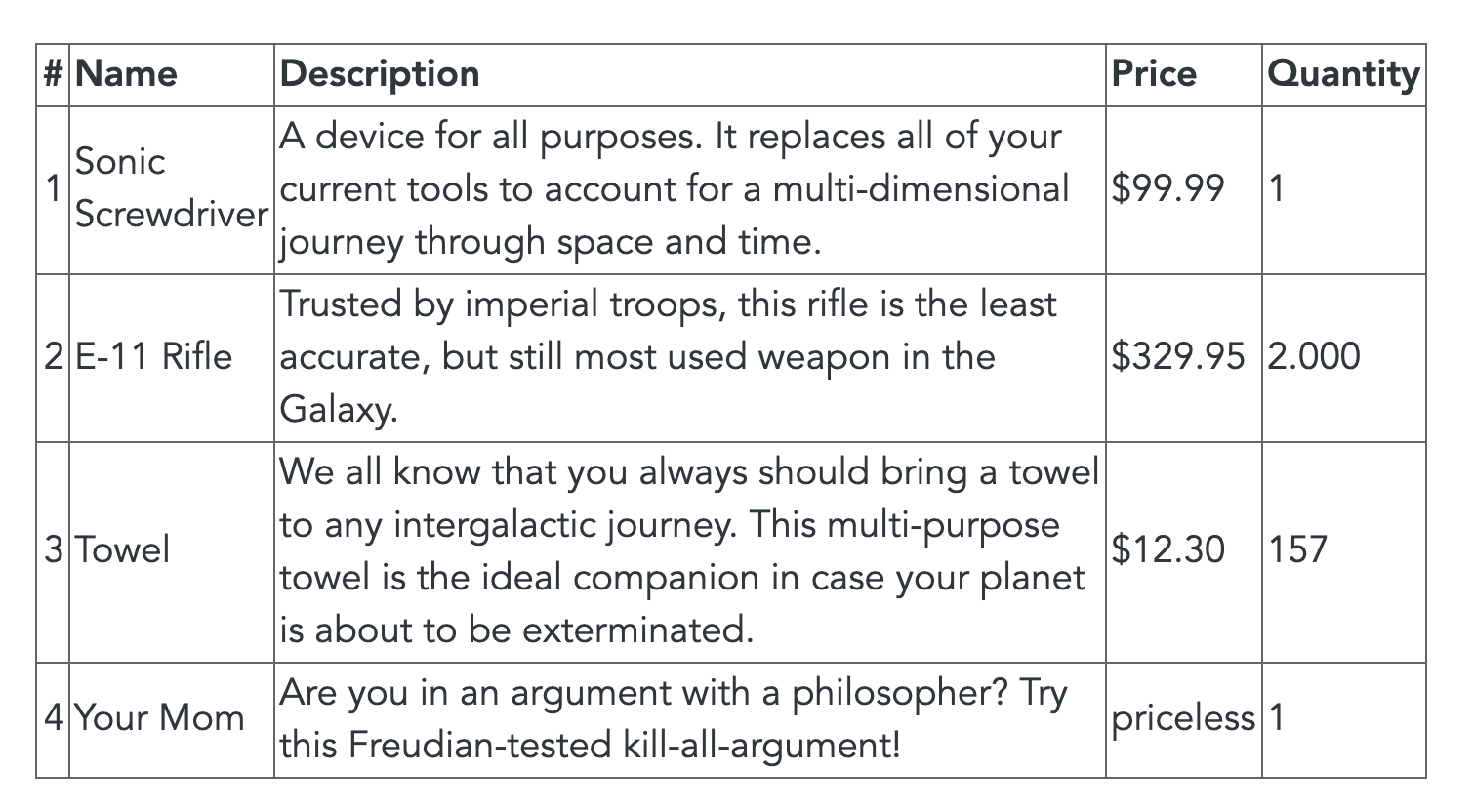
Task: Click the Your Mom description text
Action: click(674, 719)
